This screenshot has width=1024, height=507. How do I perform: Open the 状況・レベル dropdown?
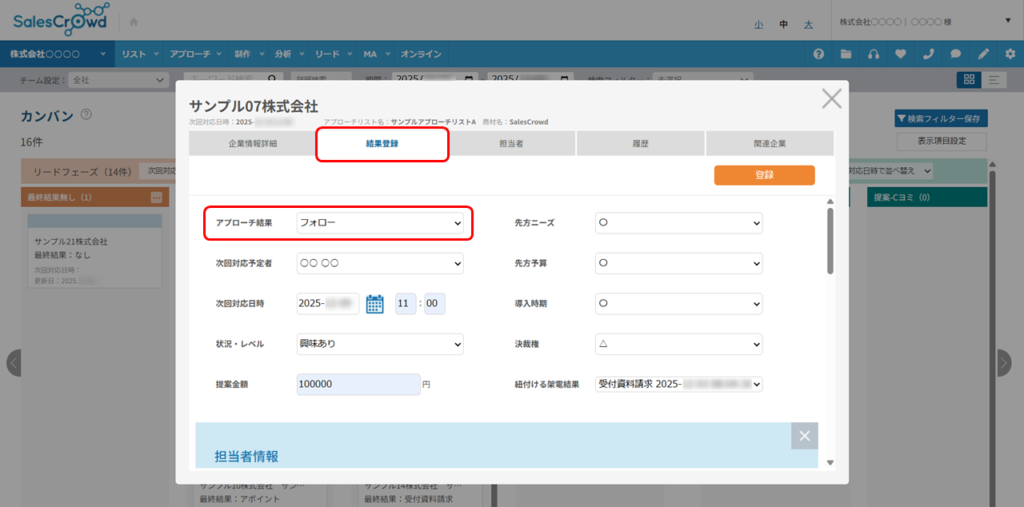tap(381, 344)
